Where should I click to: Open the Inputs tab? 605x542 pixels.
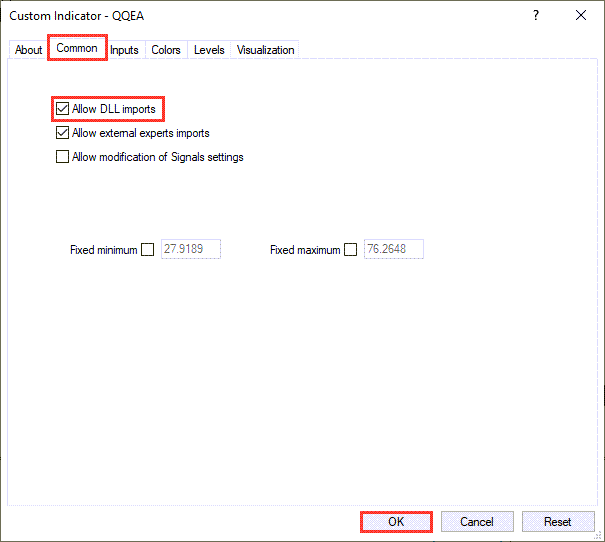(124, 50)
